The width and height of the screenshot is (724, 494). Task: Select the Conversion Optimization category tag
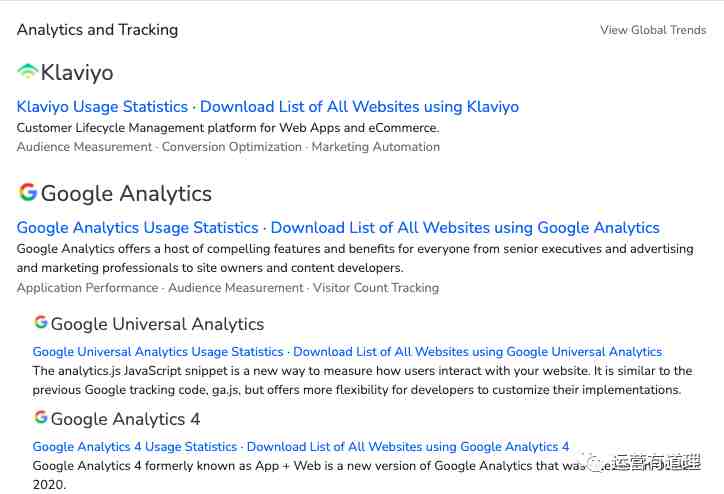231,147
